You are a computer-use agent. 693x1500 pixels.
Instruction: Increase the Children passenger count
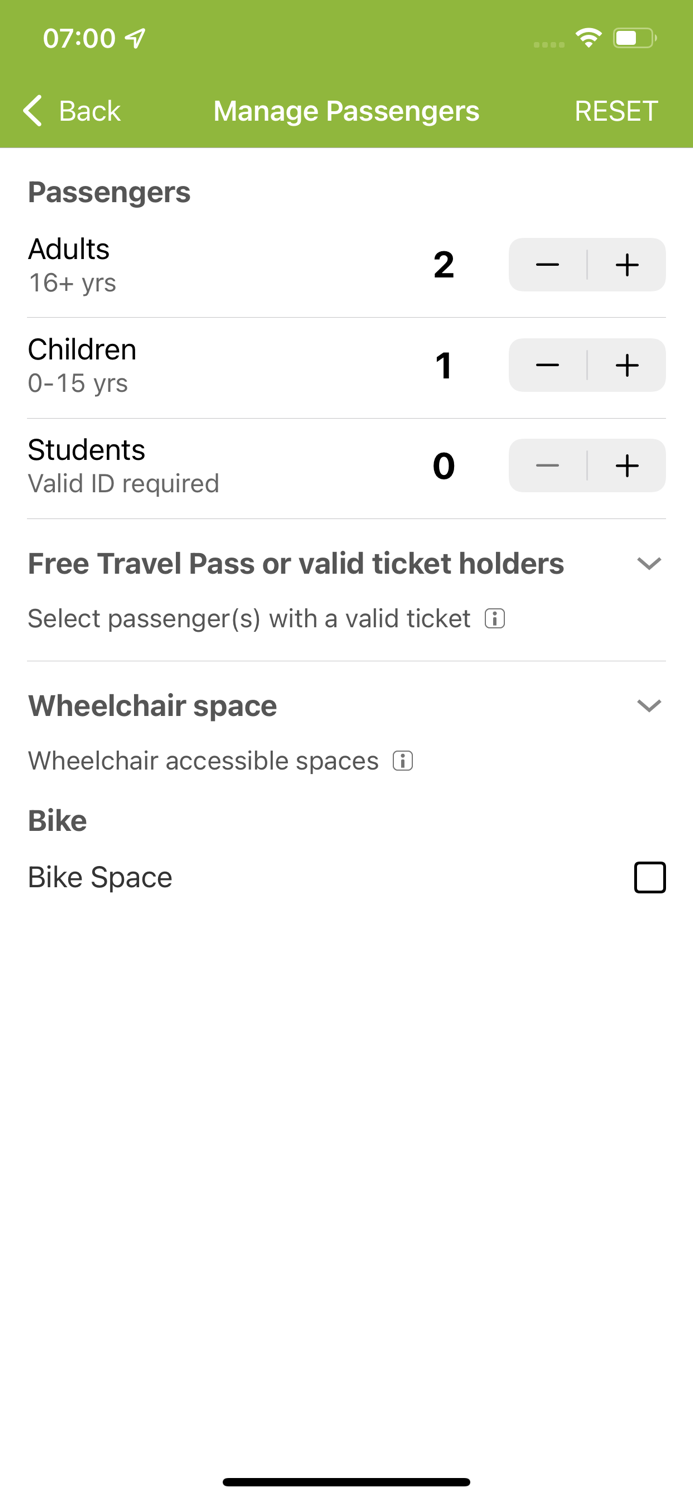pos(626,365)
